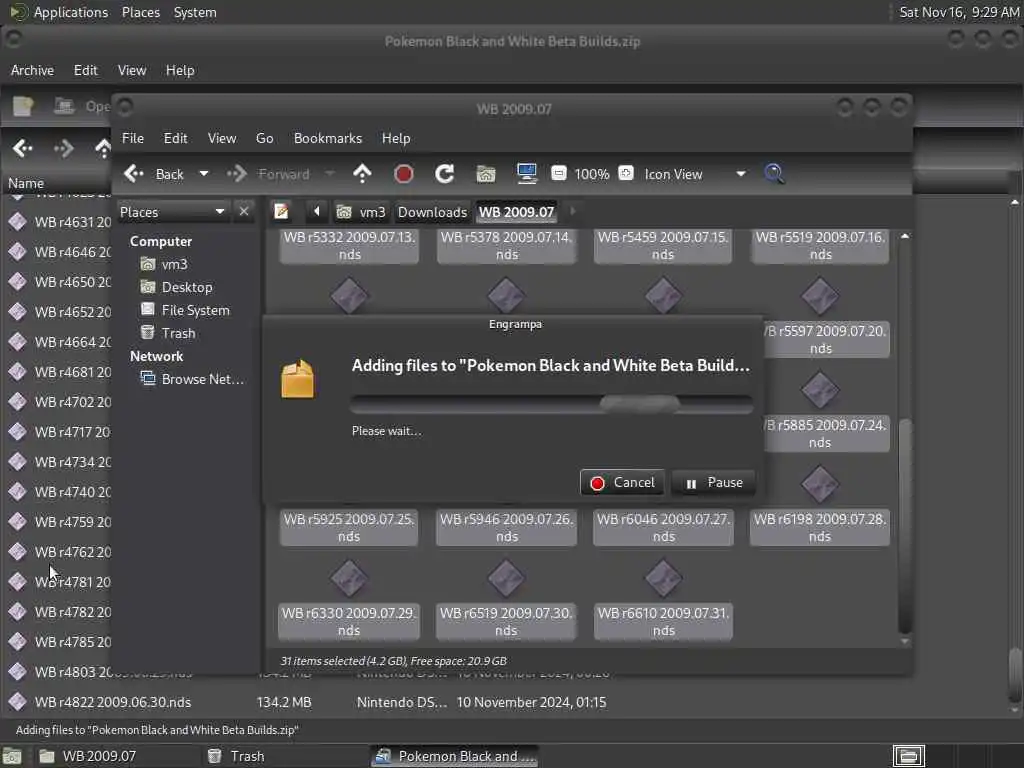Image resolution: width=1024 pixels, height=768 pixels.
Task: Click file manager vertical scrollbar
Action: [904, 526]
